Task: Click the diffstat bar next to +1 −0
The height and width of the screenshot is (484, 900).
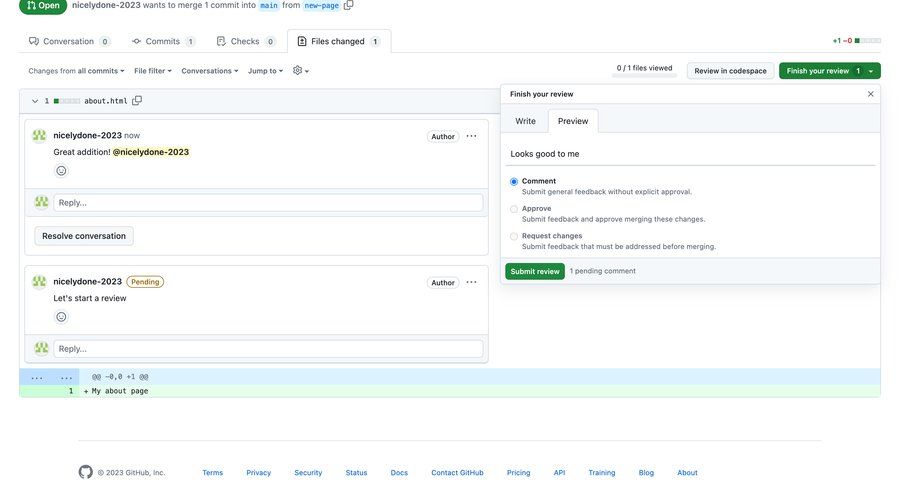Action: pos(868,41)
